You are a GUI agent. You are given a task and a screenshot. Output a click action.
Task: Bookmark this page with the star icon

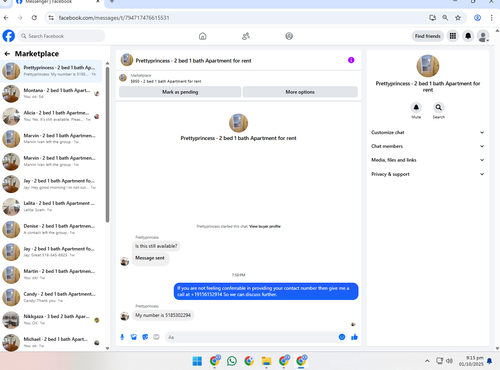pos(458,18)
